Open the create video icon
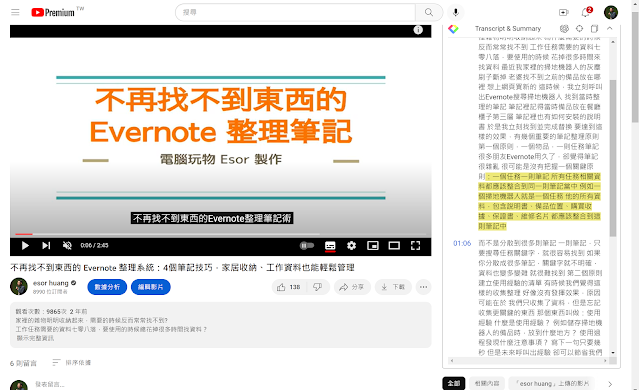Viewport: 639px width, 390px height. coord(564,12)
